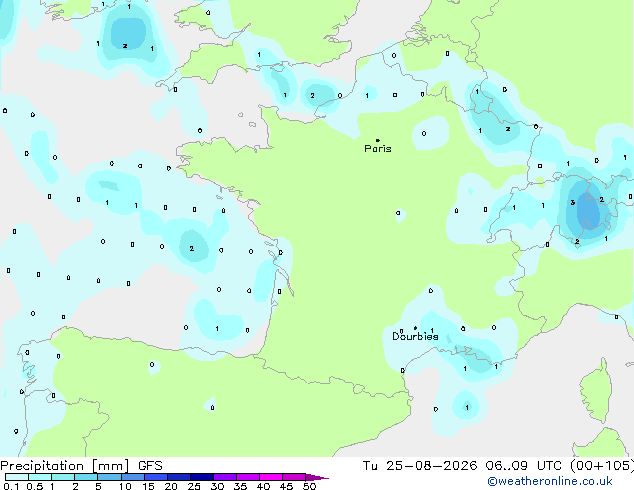Pick the 30–35 mm legend swatch
The width and height of the screenshot is (634, 490).
[225, 477]
